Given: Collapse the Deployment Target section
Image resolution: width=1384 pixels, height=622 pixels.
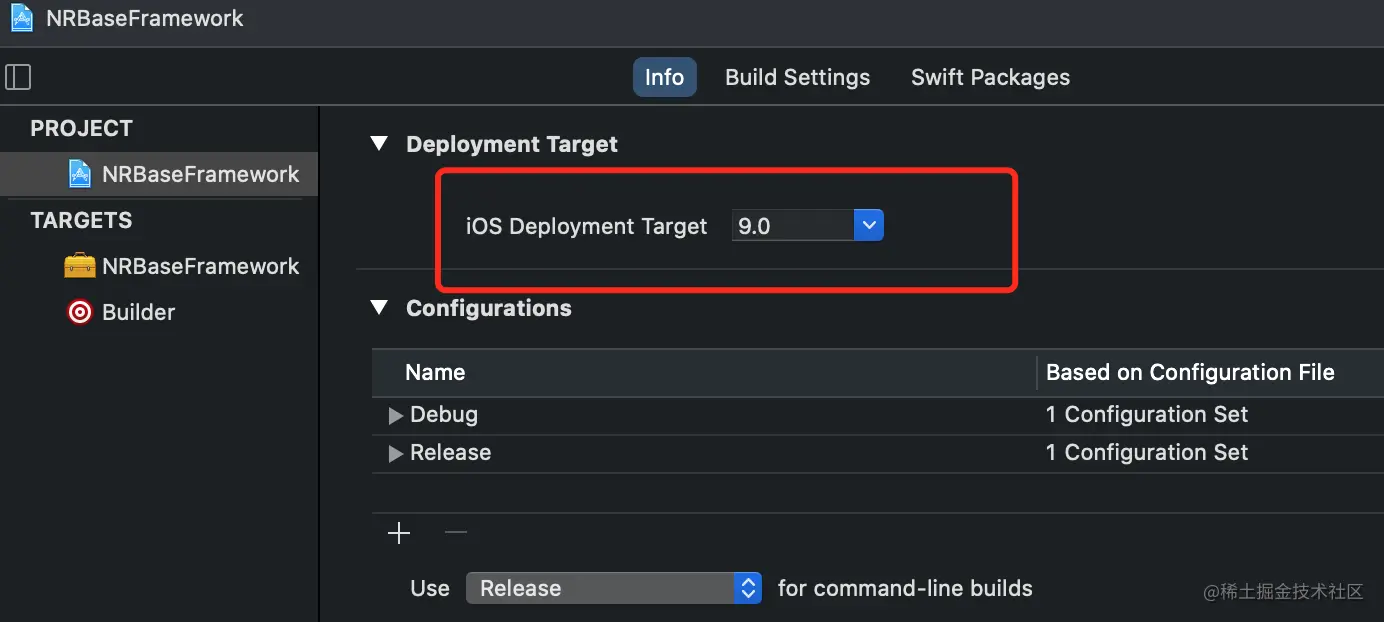Looking at the screenshot, I should point(379,144).
